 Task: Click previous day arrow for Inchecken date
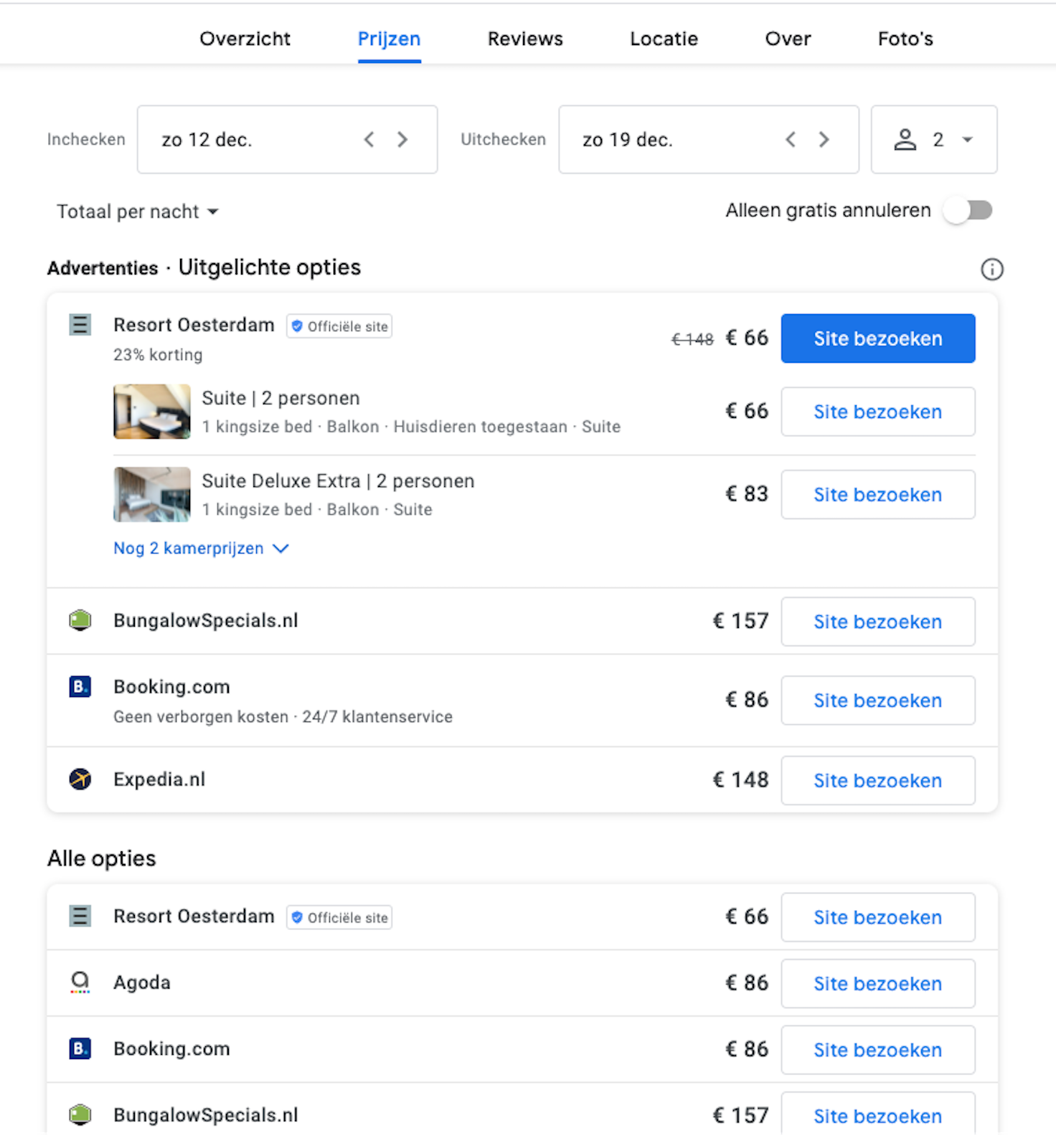point(369,140)
